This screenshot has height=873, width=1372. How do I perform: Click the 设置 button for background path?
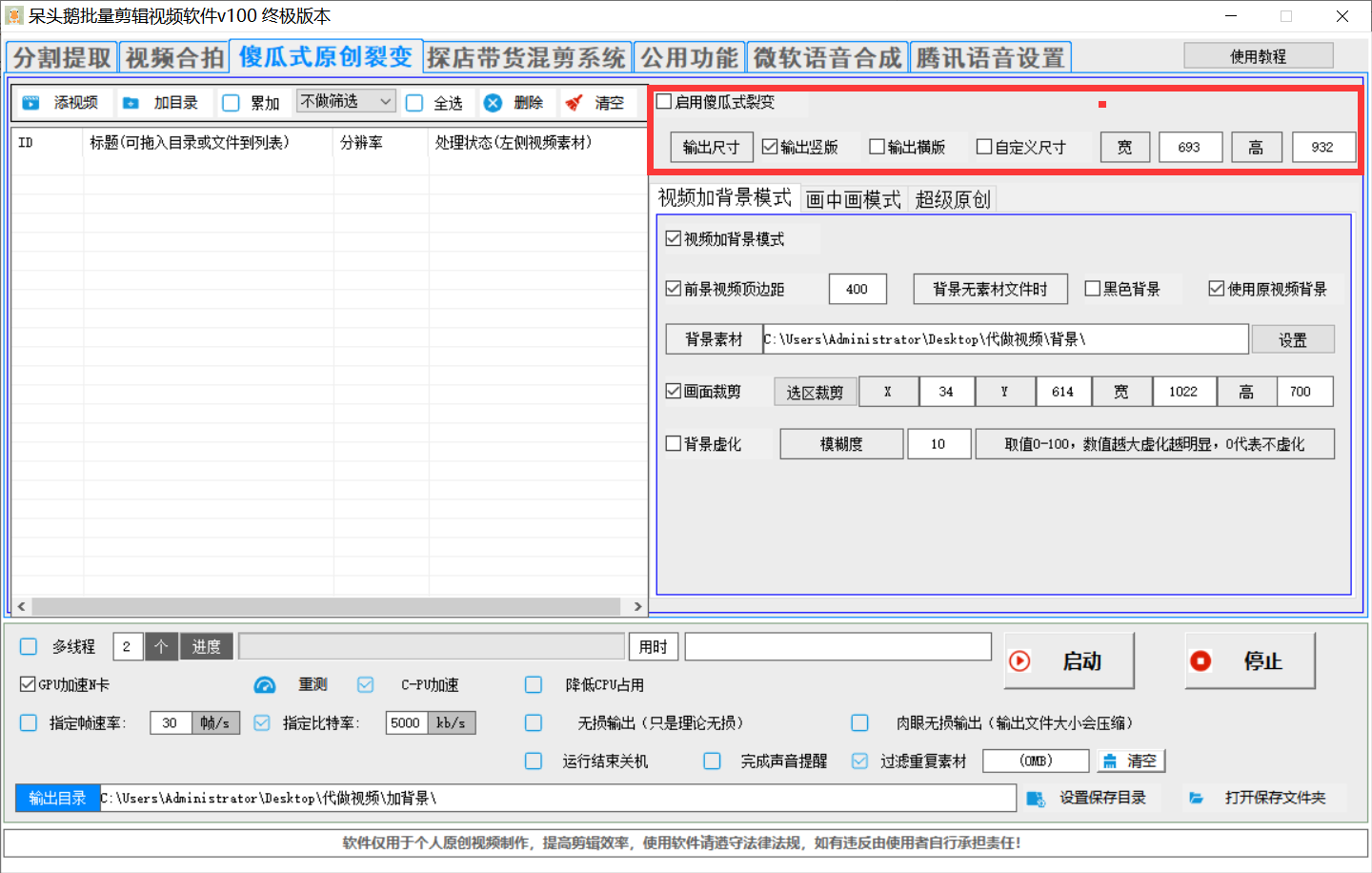[1293, 339]
